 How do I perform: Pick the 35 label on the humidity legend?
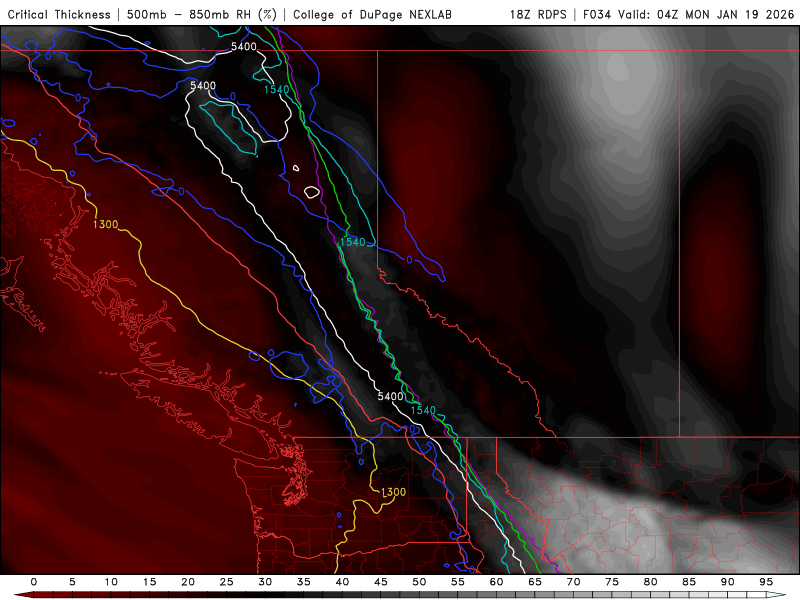pyautogui.click(x=304, y=582)
